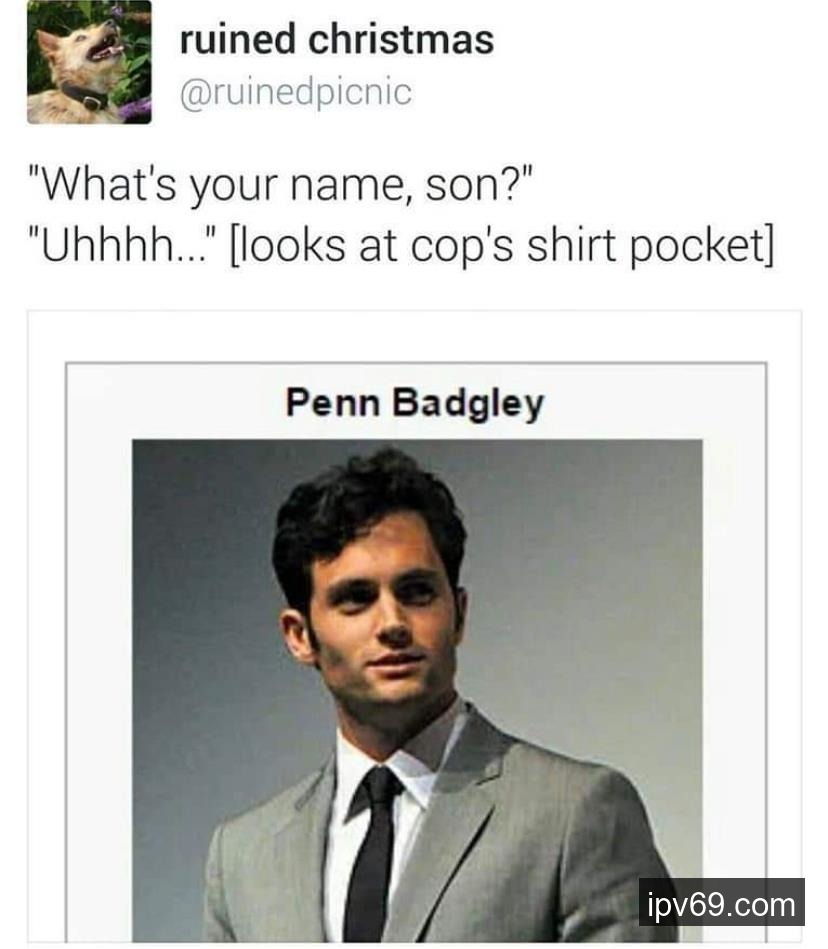Open the attached image card
This screenshot has height=949, width=828.
(415, 626)
